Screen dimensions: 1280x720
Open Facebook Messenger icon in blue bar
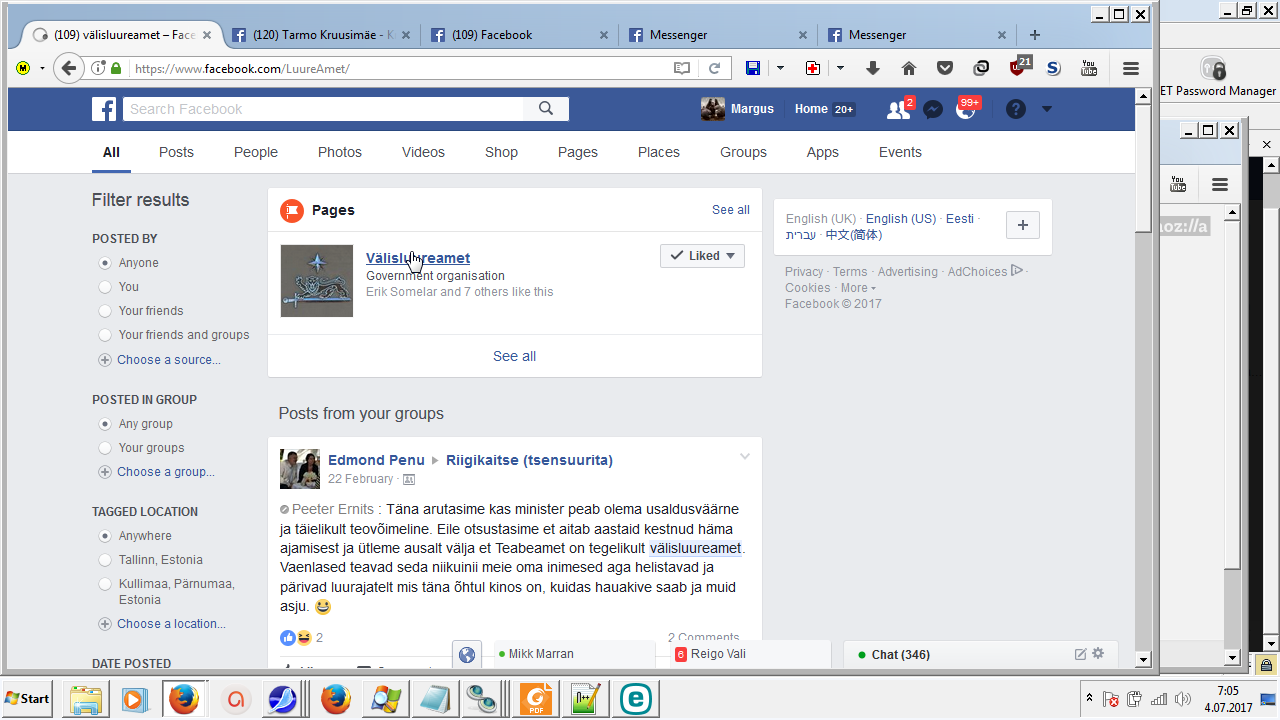click(933, 110)
